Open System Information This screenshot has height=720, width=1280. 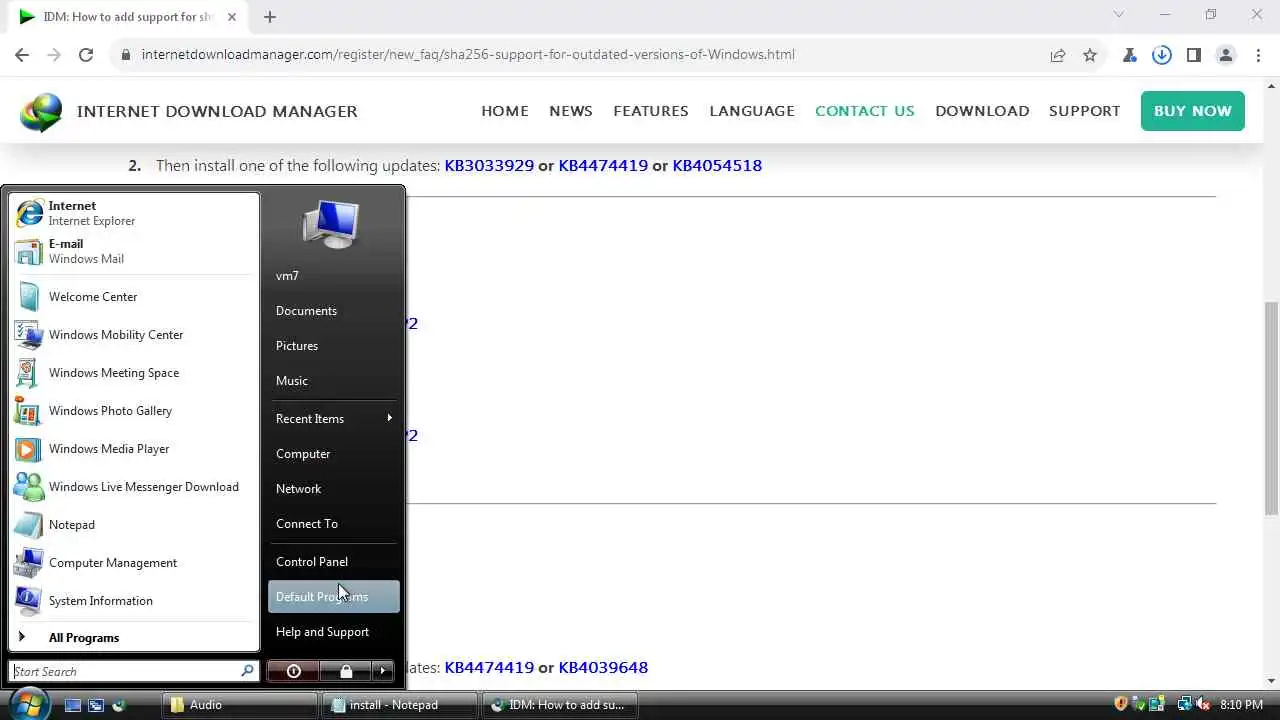tap(133, 601)
